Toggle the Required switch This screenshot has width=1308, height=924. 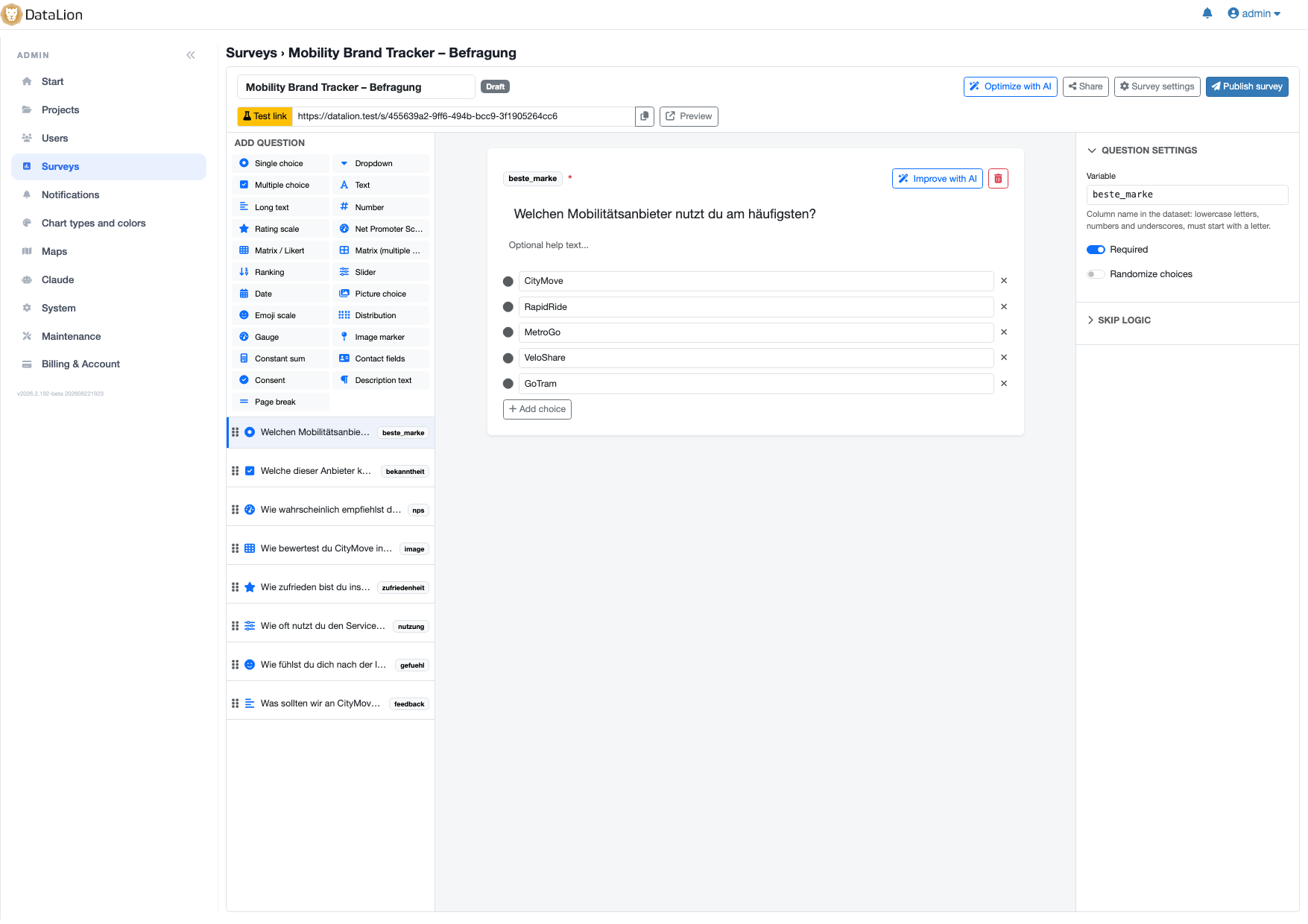point(1096,250)
